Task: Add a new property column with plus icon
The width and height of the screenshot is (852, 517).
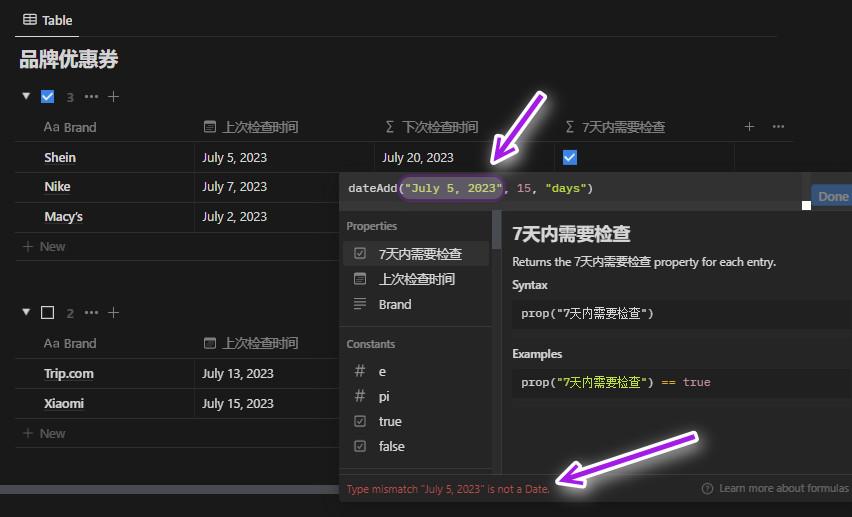Action: pyautogui.click(x=749, y=127)
